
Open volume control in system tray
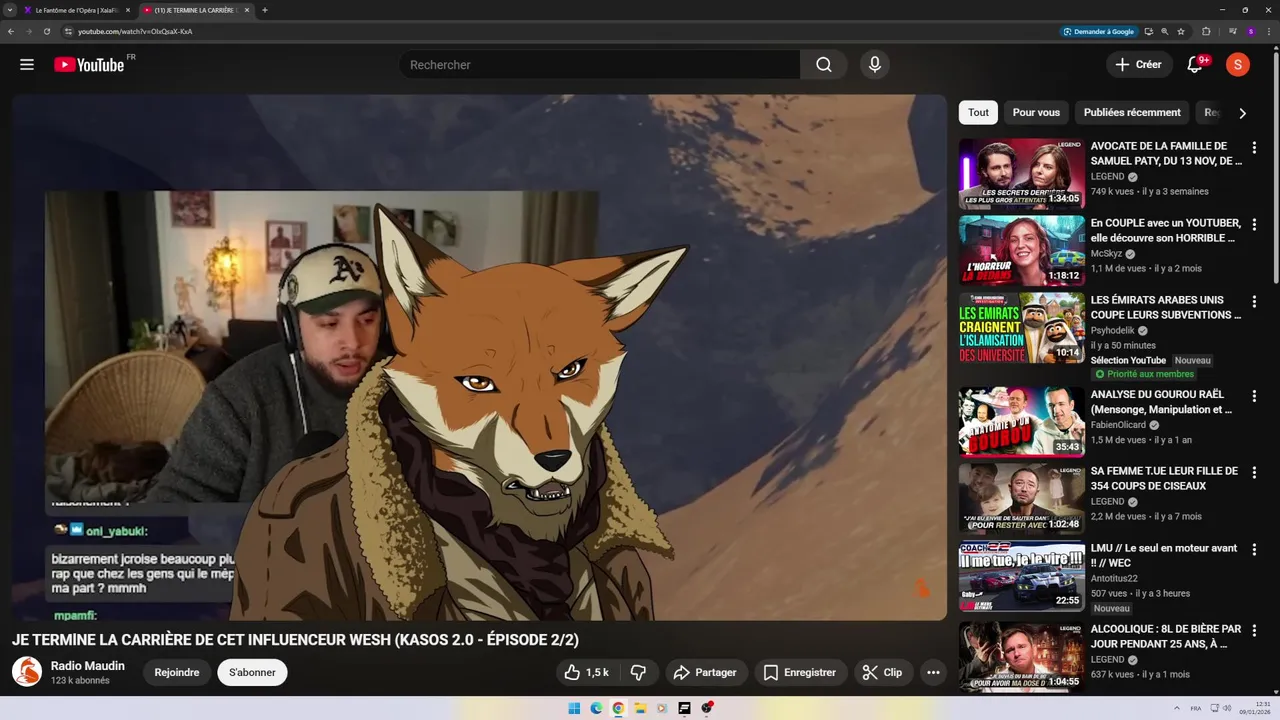[x=1228, y=708]
